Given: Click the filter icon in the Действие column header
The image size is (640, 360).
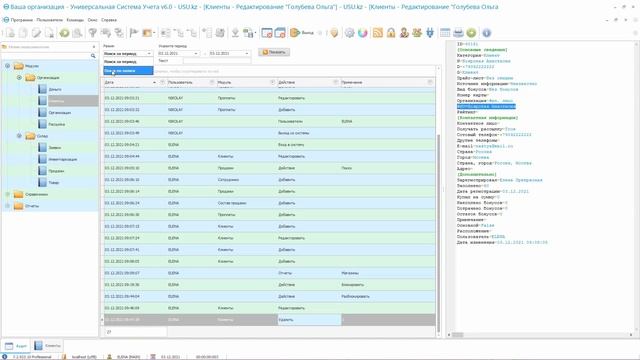Looking at the screenshot, I should pyautogui.click(x=336, y=82).
